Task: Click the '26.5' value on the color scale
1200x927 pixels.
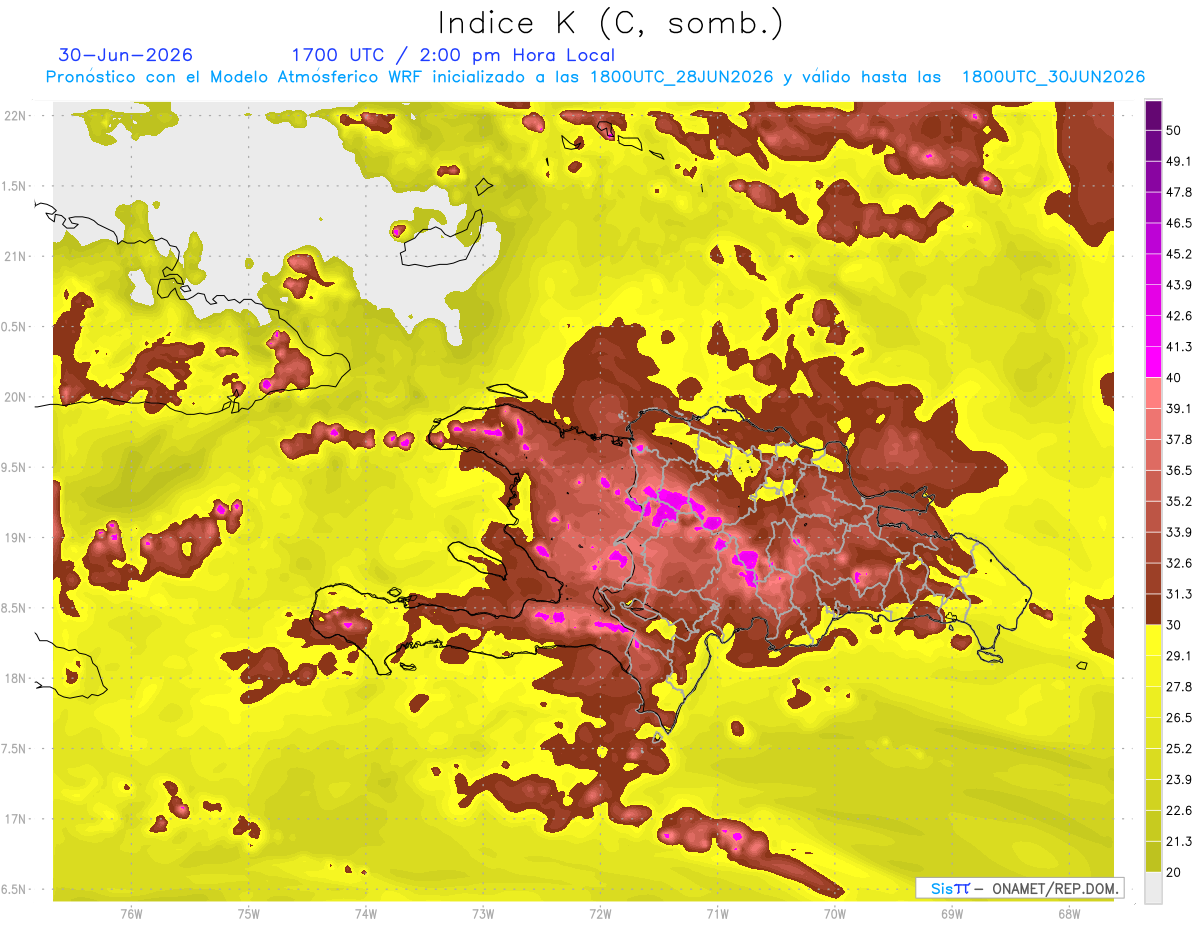Action: point(1180,718)
